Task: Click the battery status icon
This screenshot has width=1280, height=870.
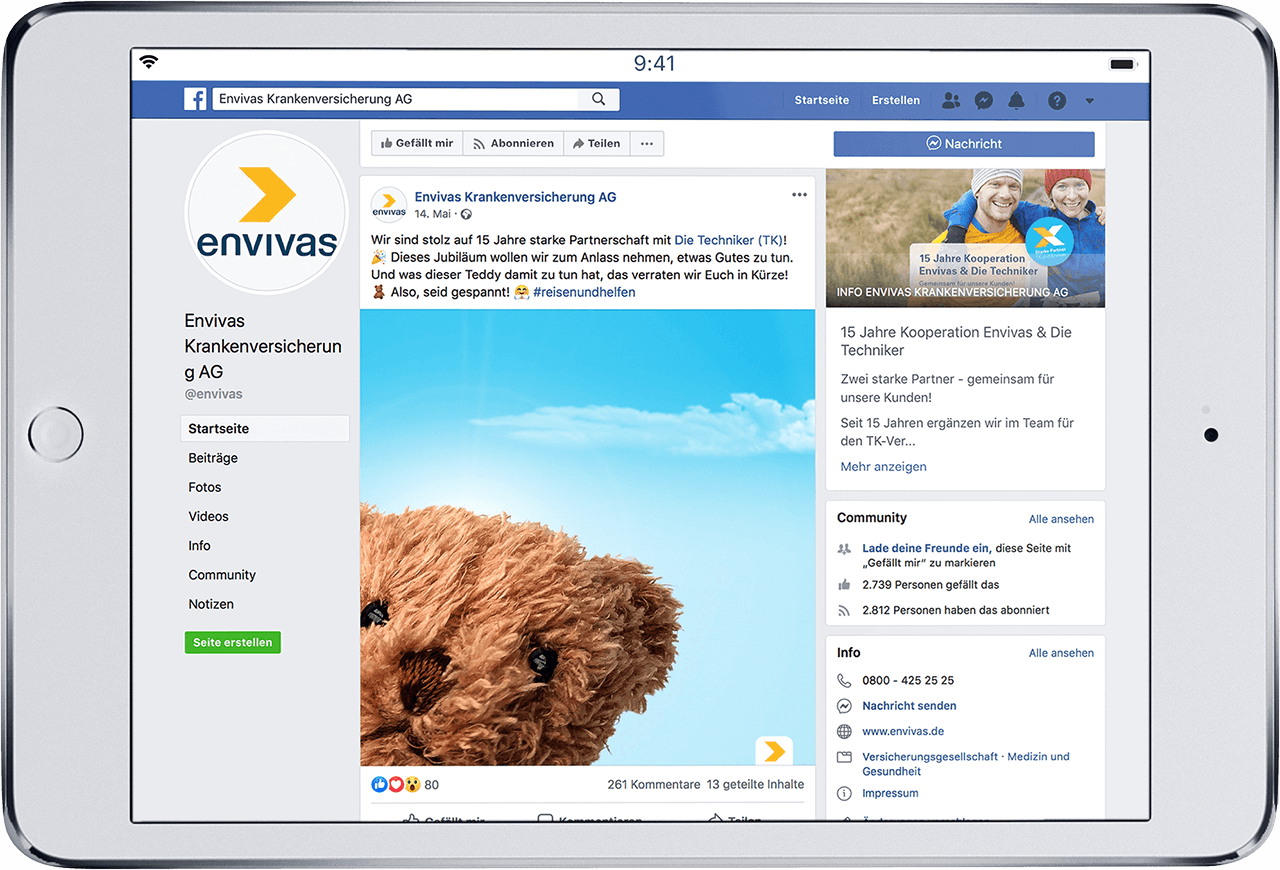Action: [1122, 64]
